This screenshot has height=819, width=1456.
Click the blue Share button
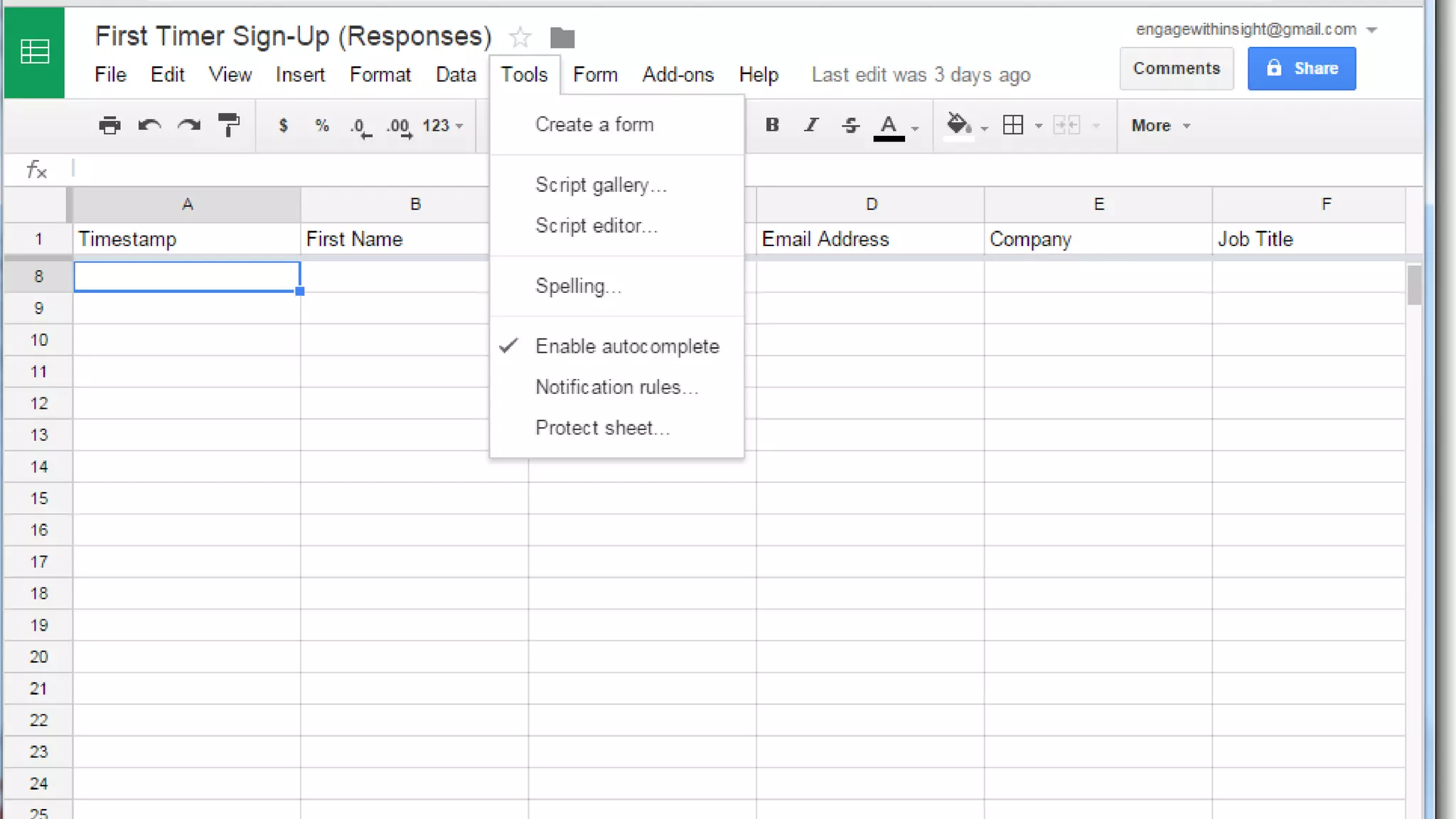coord(1301,68)
